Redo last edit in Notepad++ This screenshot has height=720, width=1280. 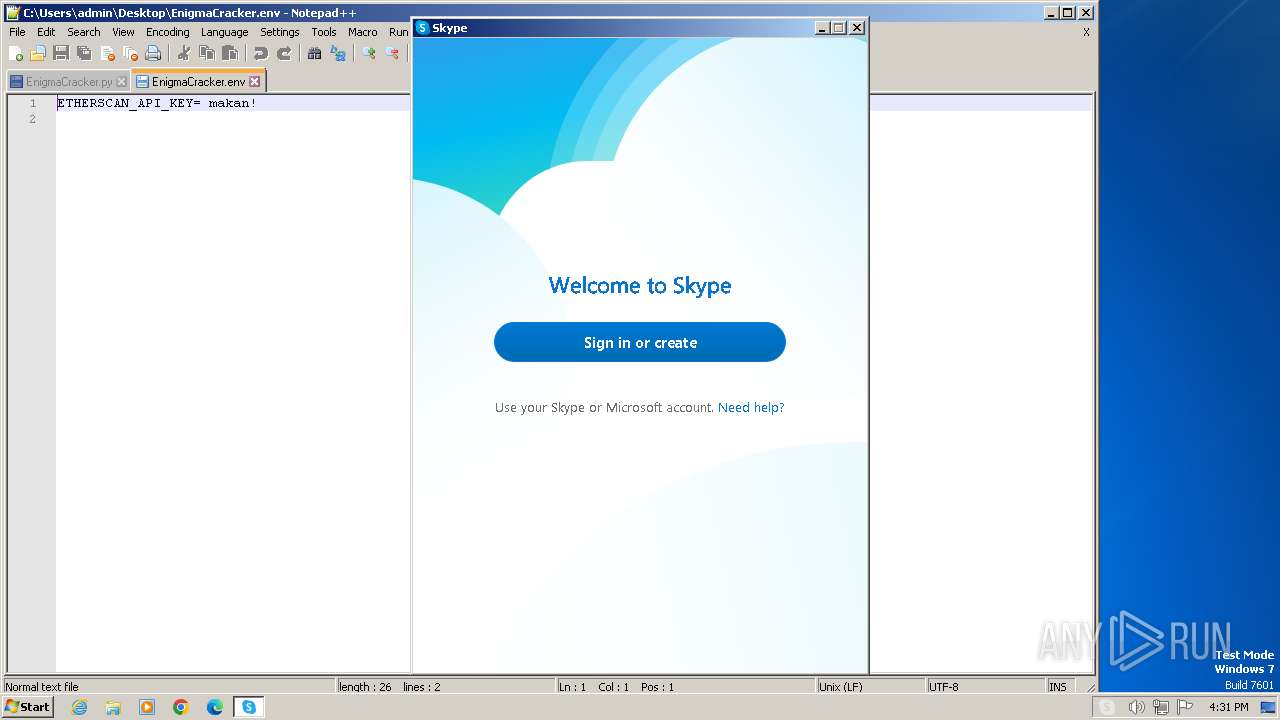coord(283,53)
